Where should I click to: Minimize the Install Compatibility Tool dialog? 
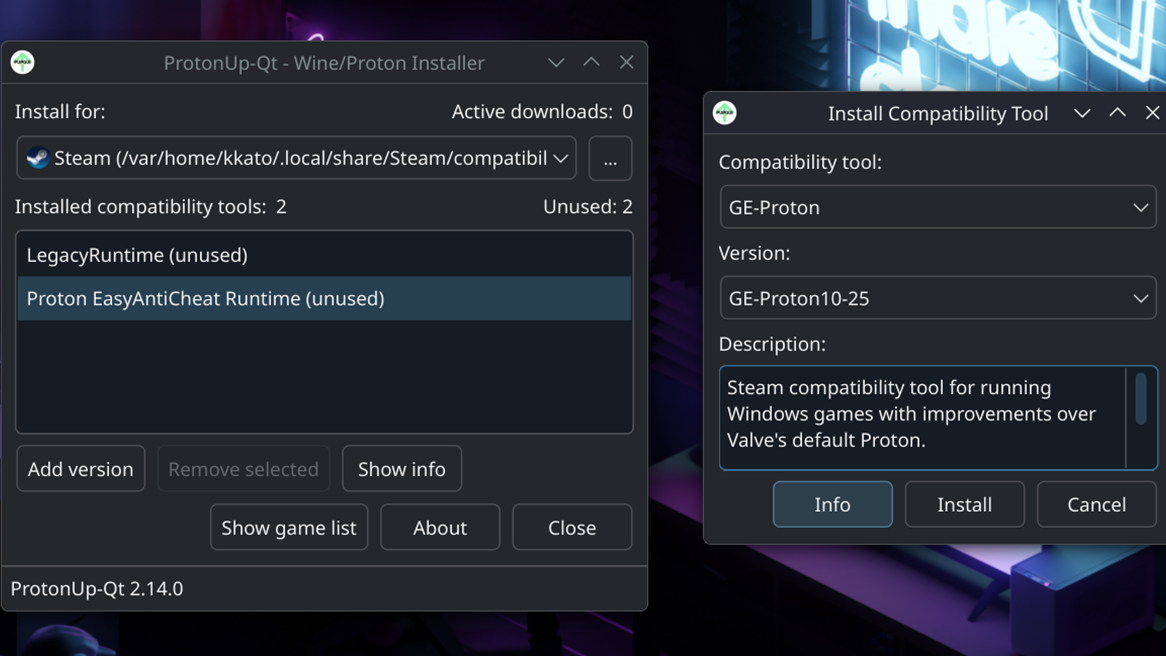pos(1082,113)
